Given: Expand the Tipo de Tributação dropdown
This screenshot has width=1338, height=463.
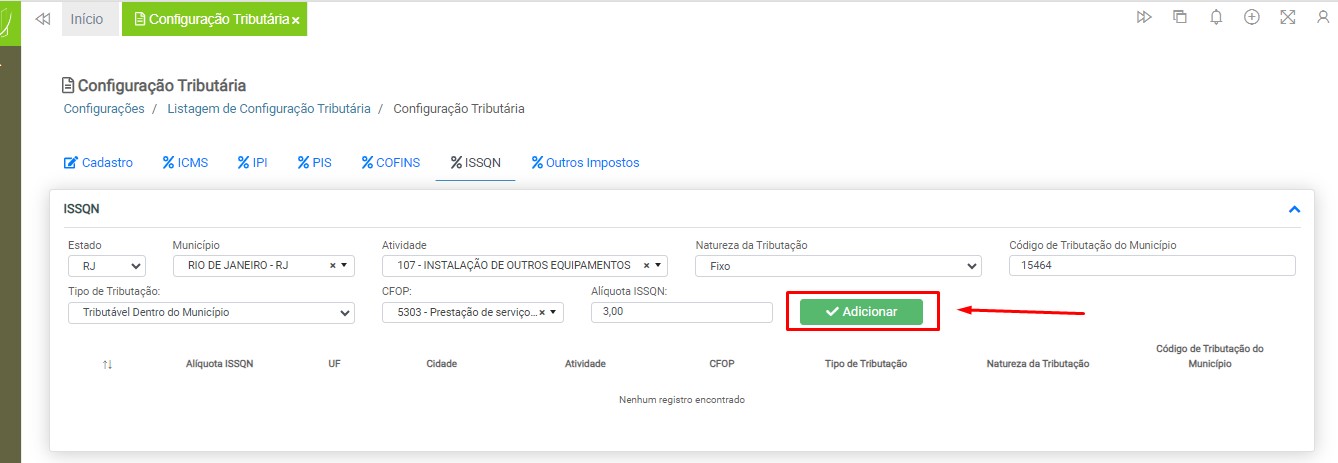Looking at the screenshot, I should click(x=211, y=313).
